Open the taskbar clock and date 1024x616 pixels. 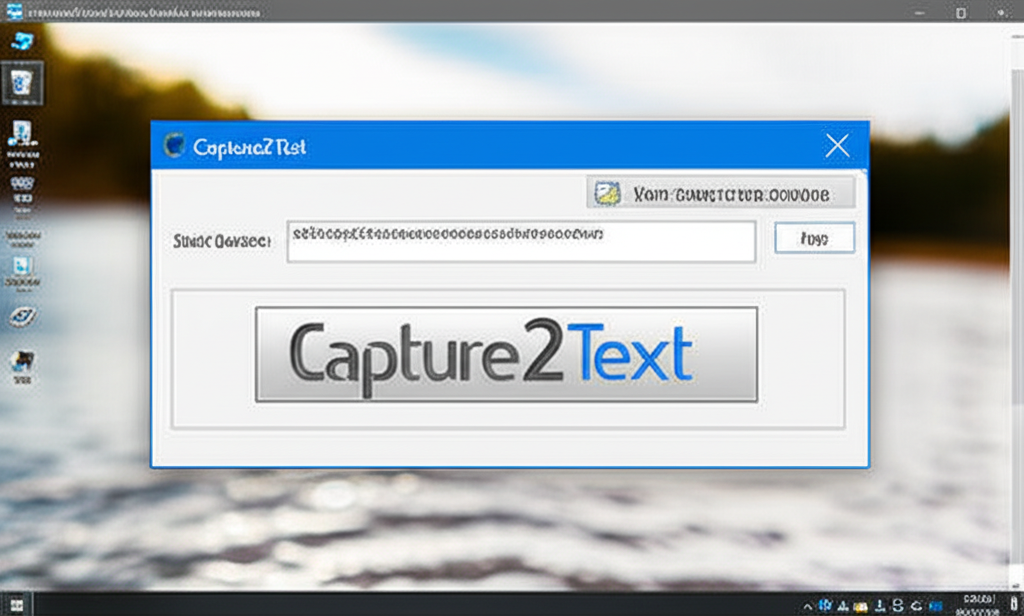[976, 604]
